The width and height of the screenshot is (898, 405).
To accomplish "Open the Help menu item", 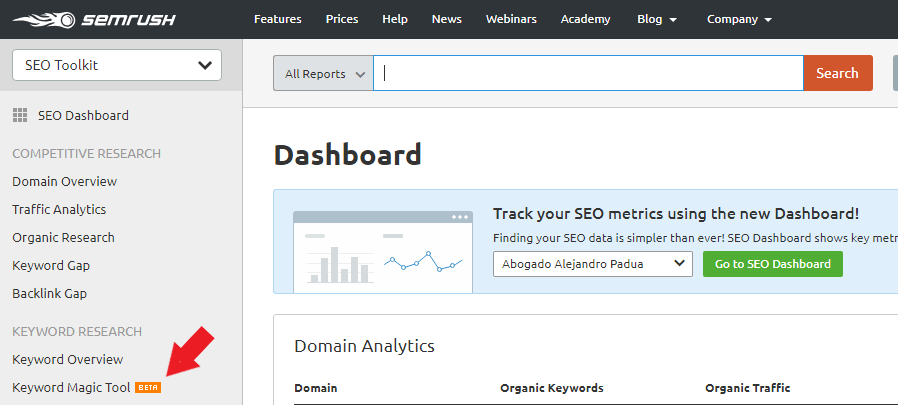I will coord(395,19).
